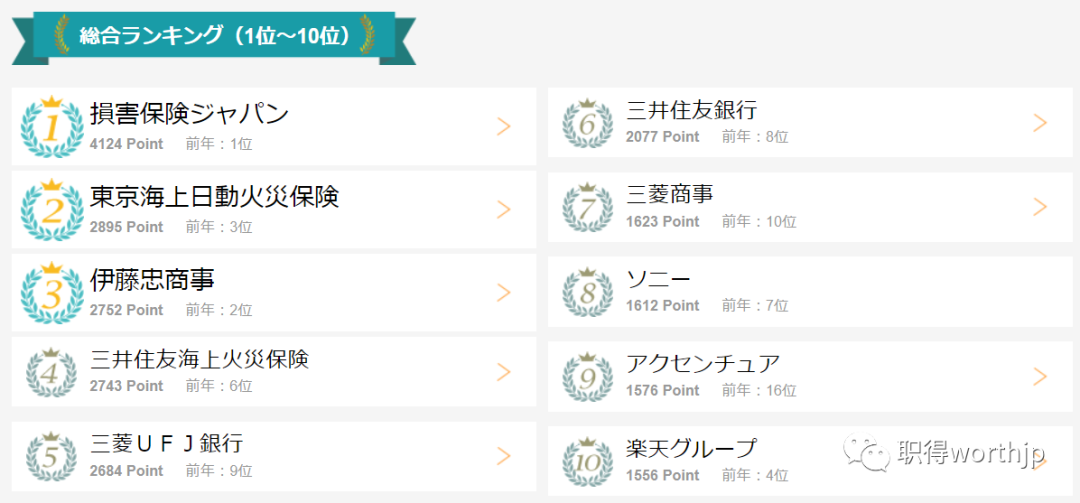Click the rank 5 laurel badge icon
1080x503 pixels.
click(52, 456)
